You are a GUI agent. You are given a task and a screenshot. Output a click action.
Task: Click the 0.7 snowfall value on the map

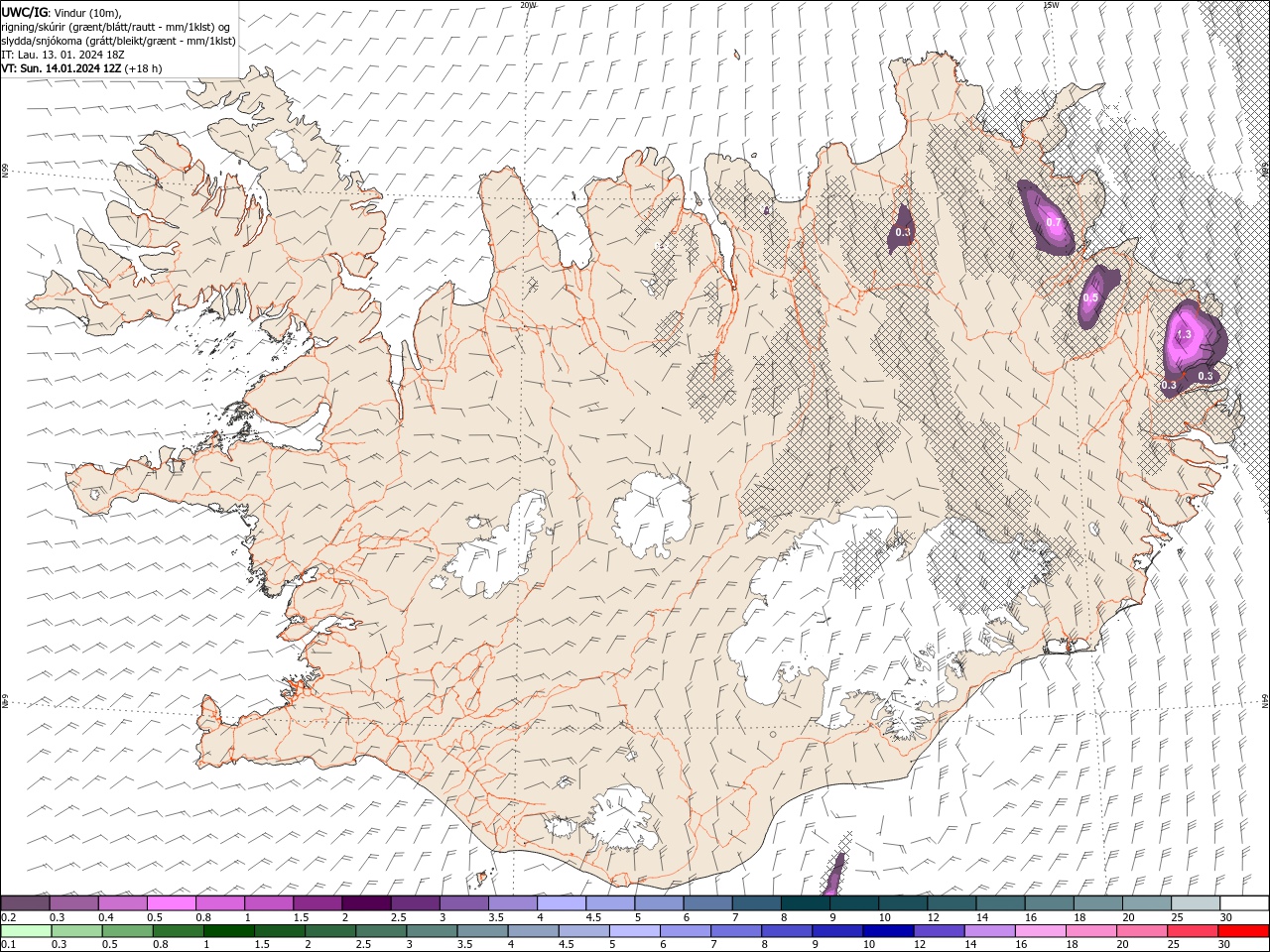coord(1054,222)
